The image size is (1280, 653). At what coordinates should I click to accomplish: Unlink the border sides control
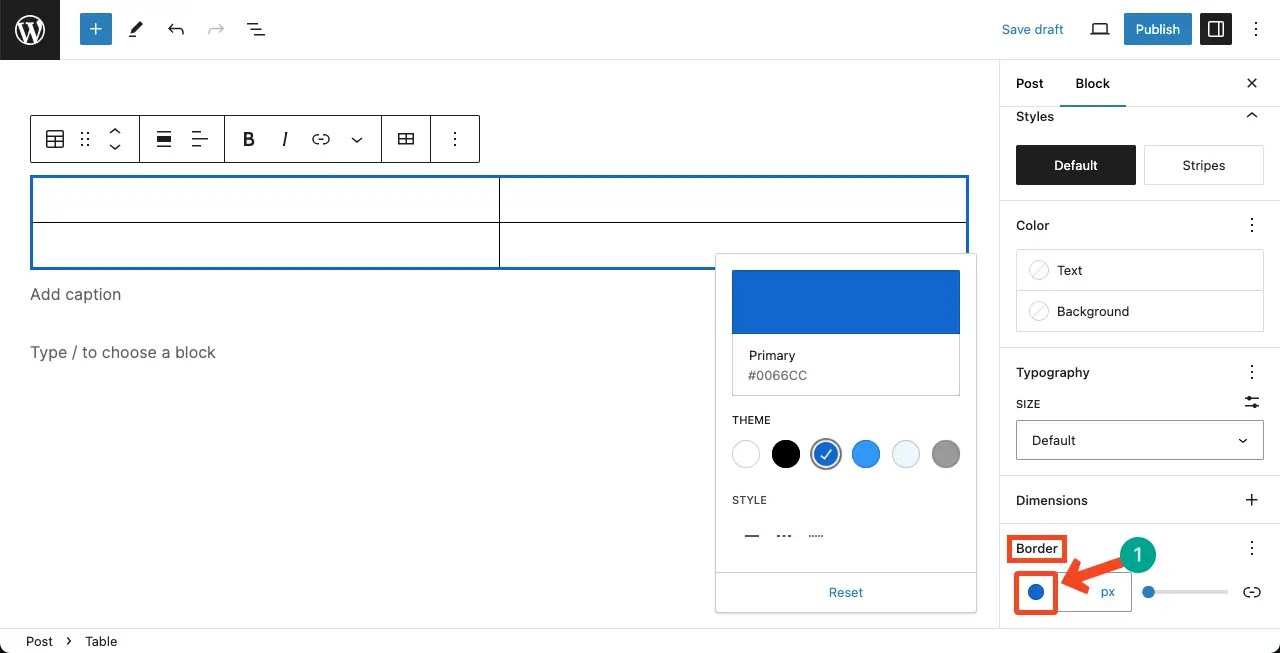[1251, 592]
